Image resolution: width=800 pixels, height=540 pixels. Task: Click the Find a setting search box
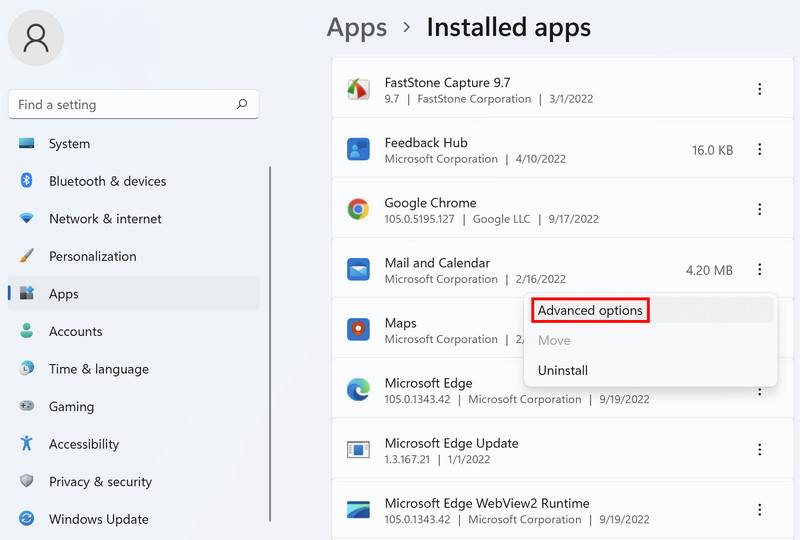(x=134, y=104)
